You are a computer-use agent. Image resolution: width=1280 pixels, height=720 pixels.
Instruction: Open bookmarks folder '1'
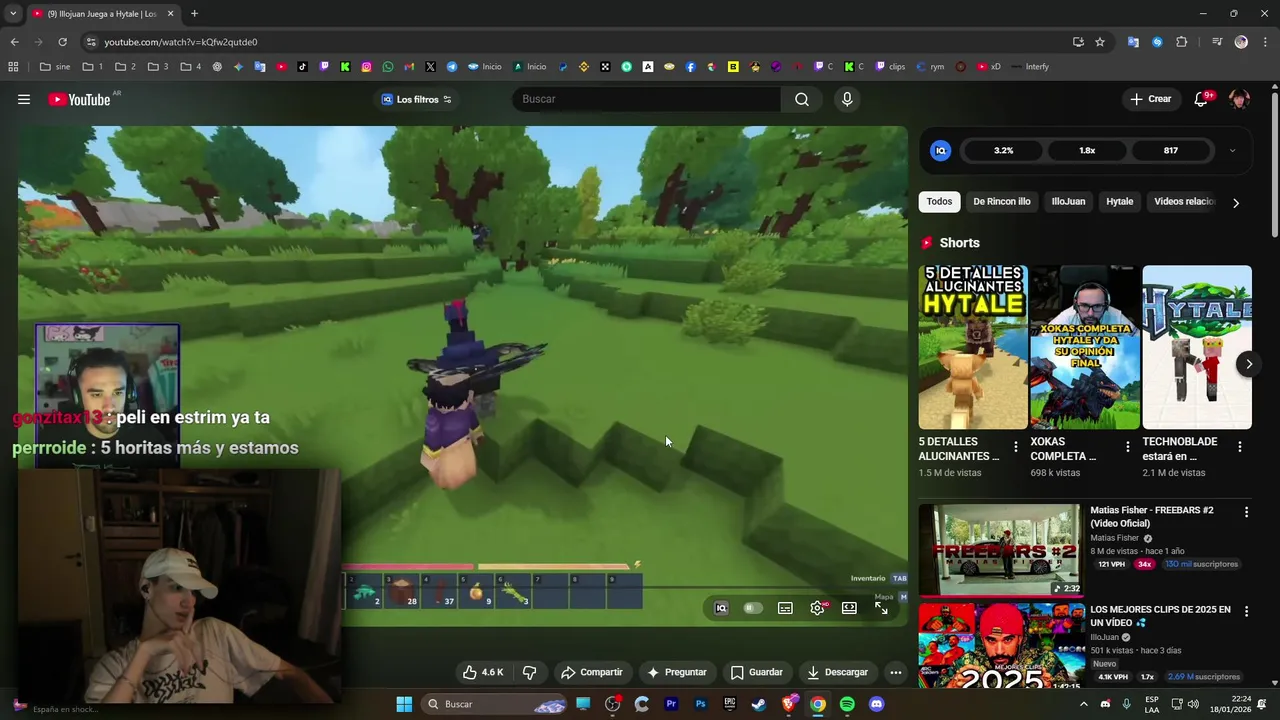[93, 67]
